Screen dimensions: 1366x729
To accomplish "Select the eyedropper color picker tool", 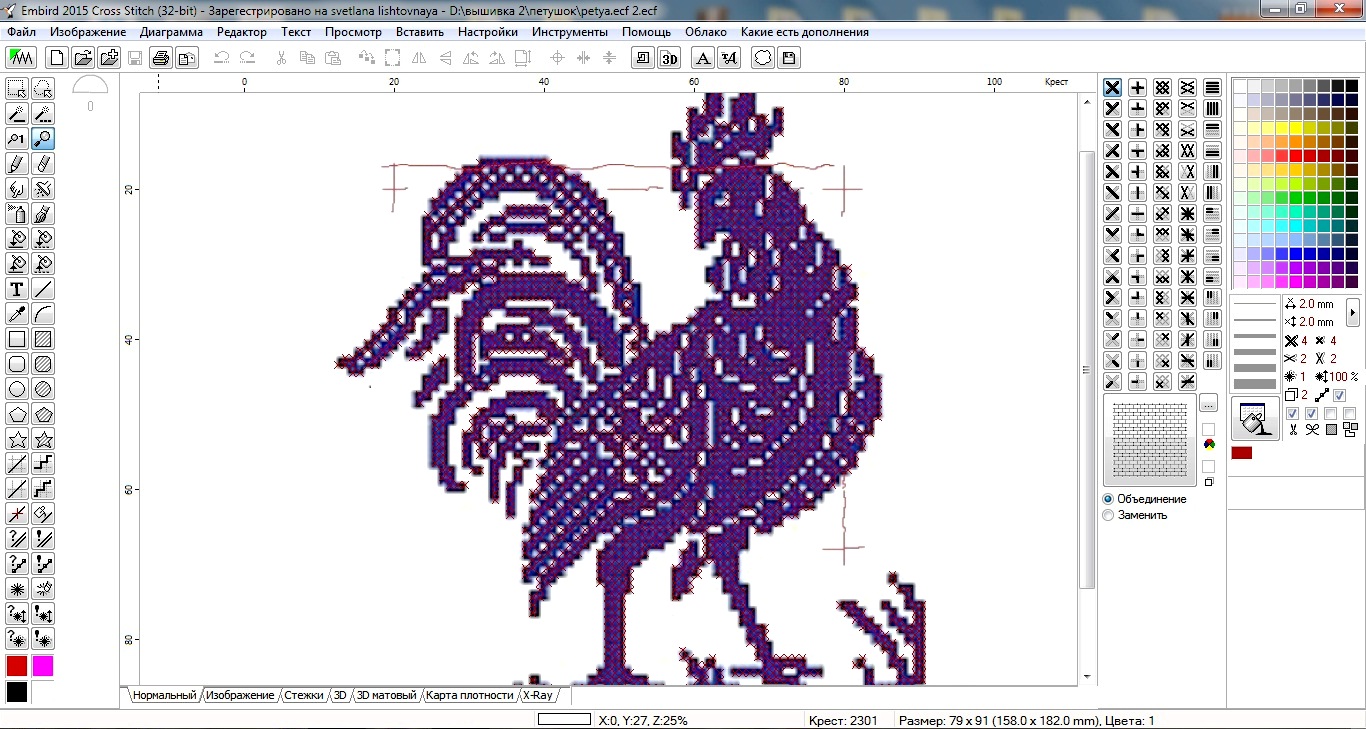I will pyautogui.click(x=17, y=314).
